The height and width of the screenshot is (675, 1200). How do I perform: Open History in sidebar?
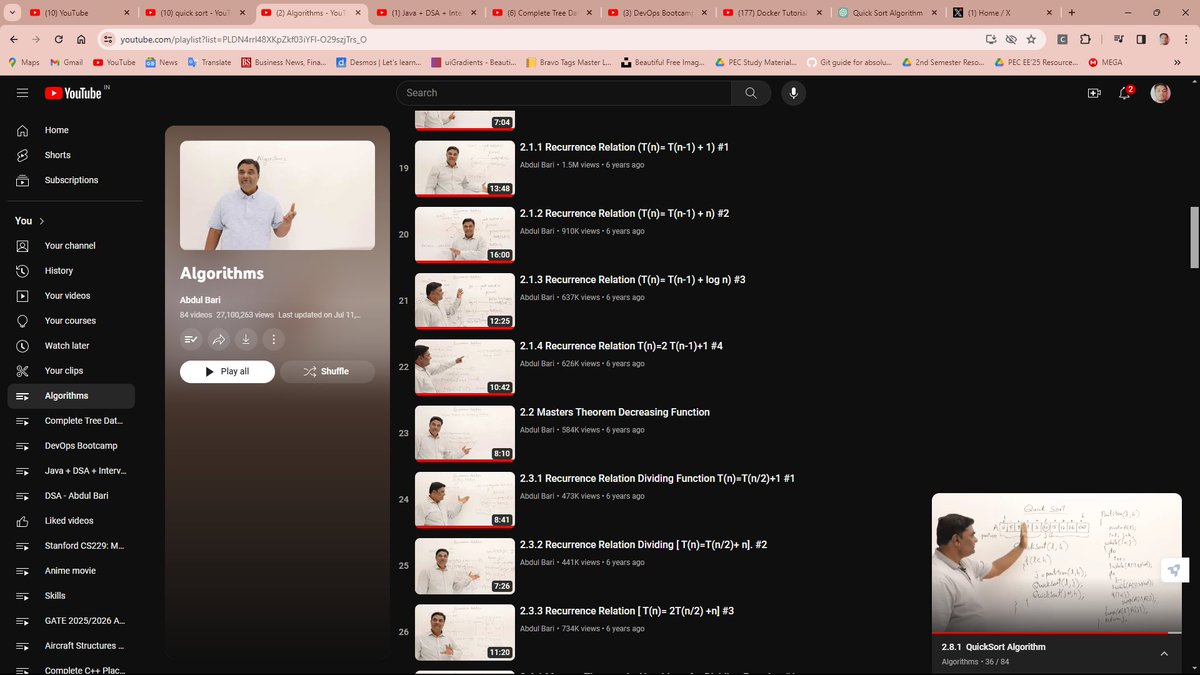(x=71, y=271)
